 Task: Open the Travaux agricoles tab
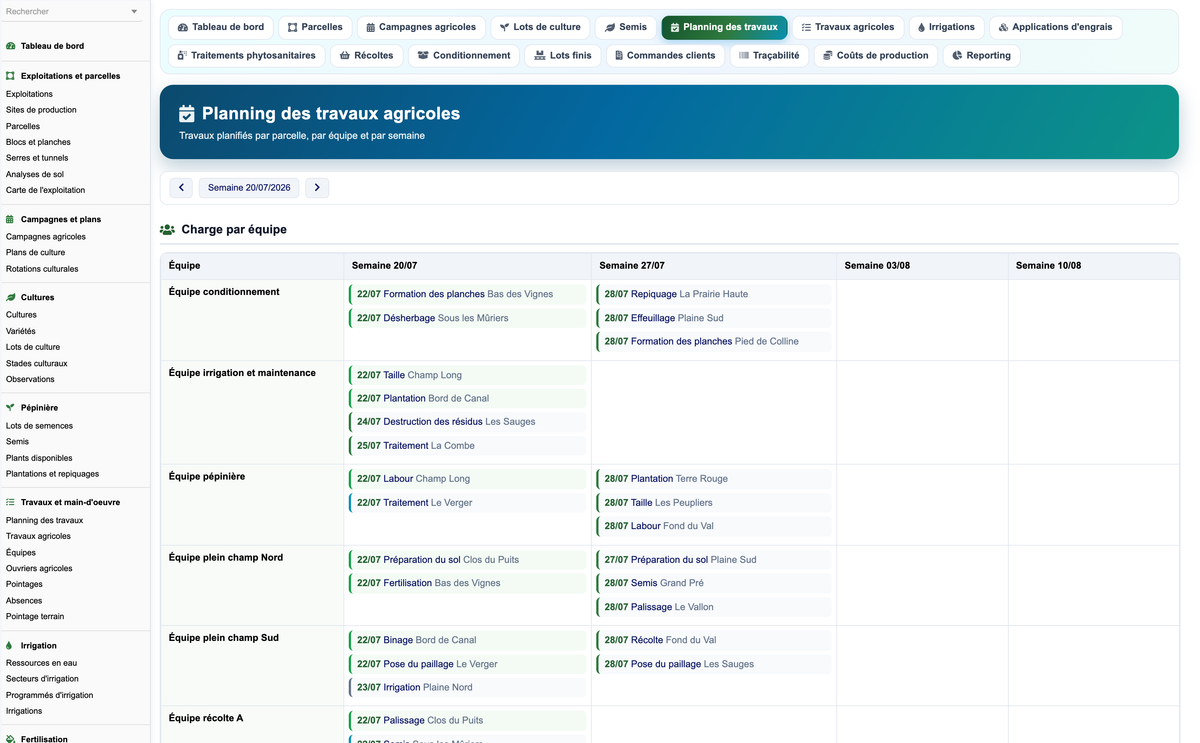coord(848,27)
